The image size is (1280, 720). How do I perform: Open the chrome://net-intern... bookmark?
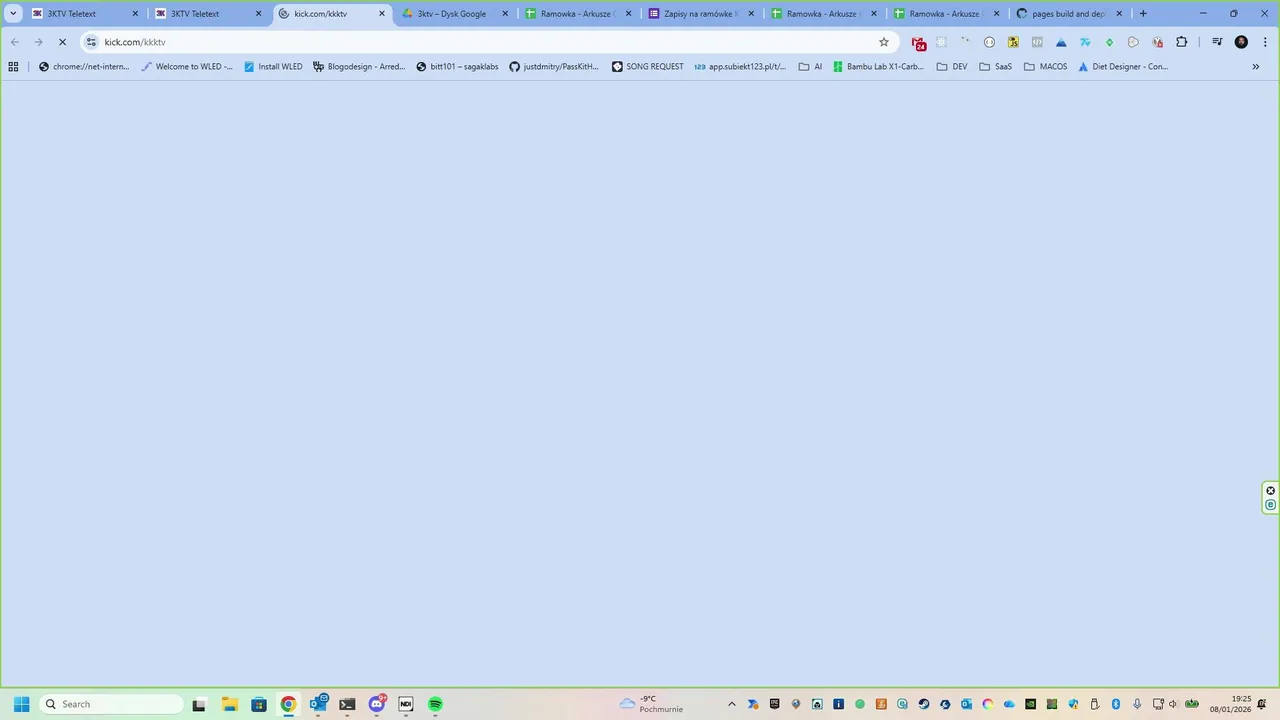tap(84, 67)
